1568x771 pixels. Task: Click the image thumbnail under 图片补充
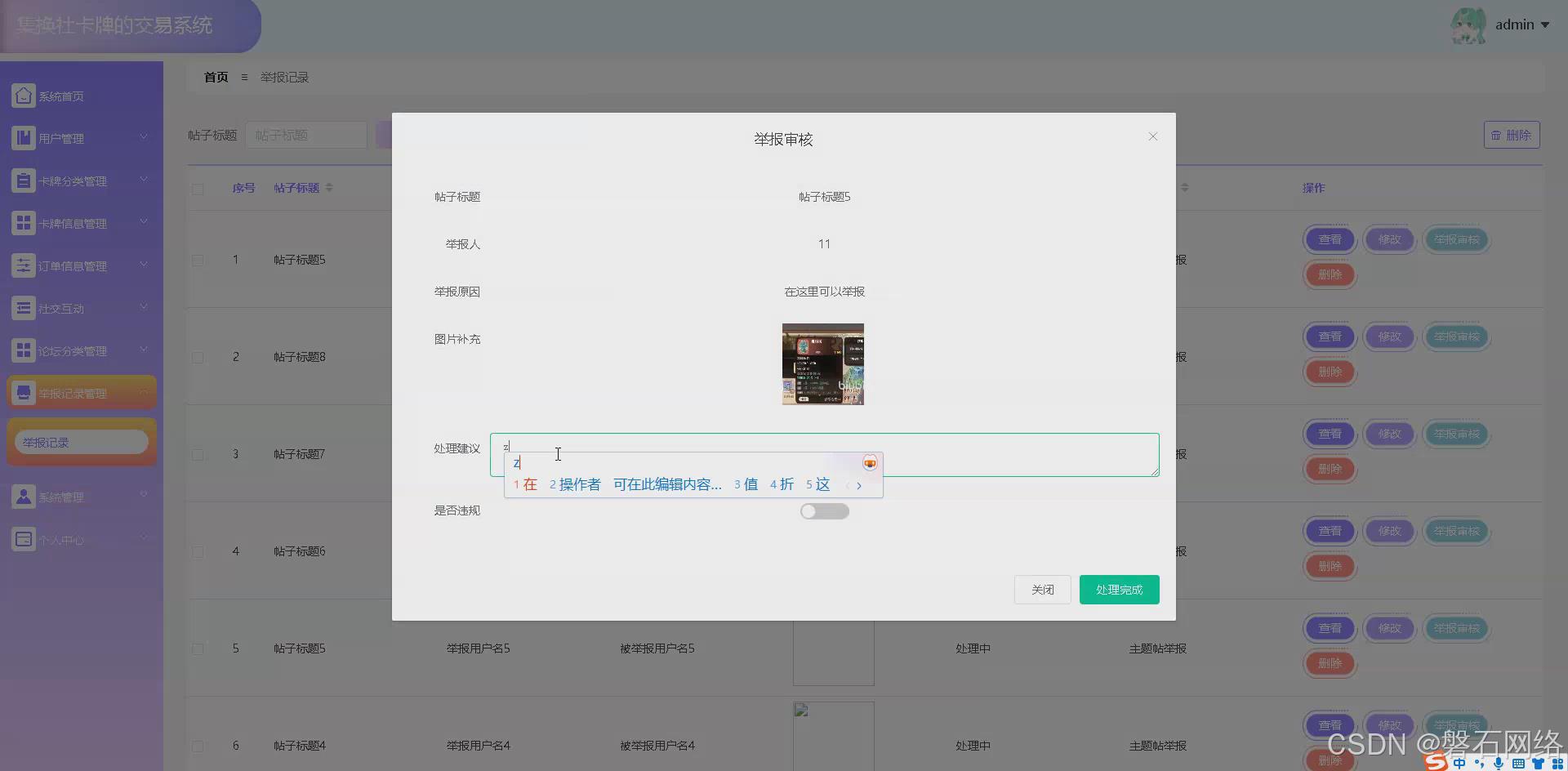click(x=822, y=363)
